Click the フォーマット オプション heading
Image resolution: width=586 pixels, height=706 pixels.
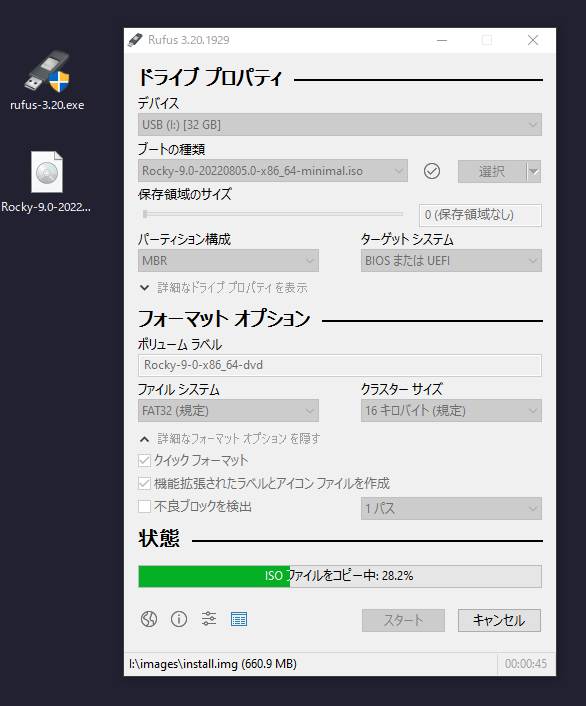pyautogui.click(x=224, y=319)
